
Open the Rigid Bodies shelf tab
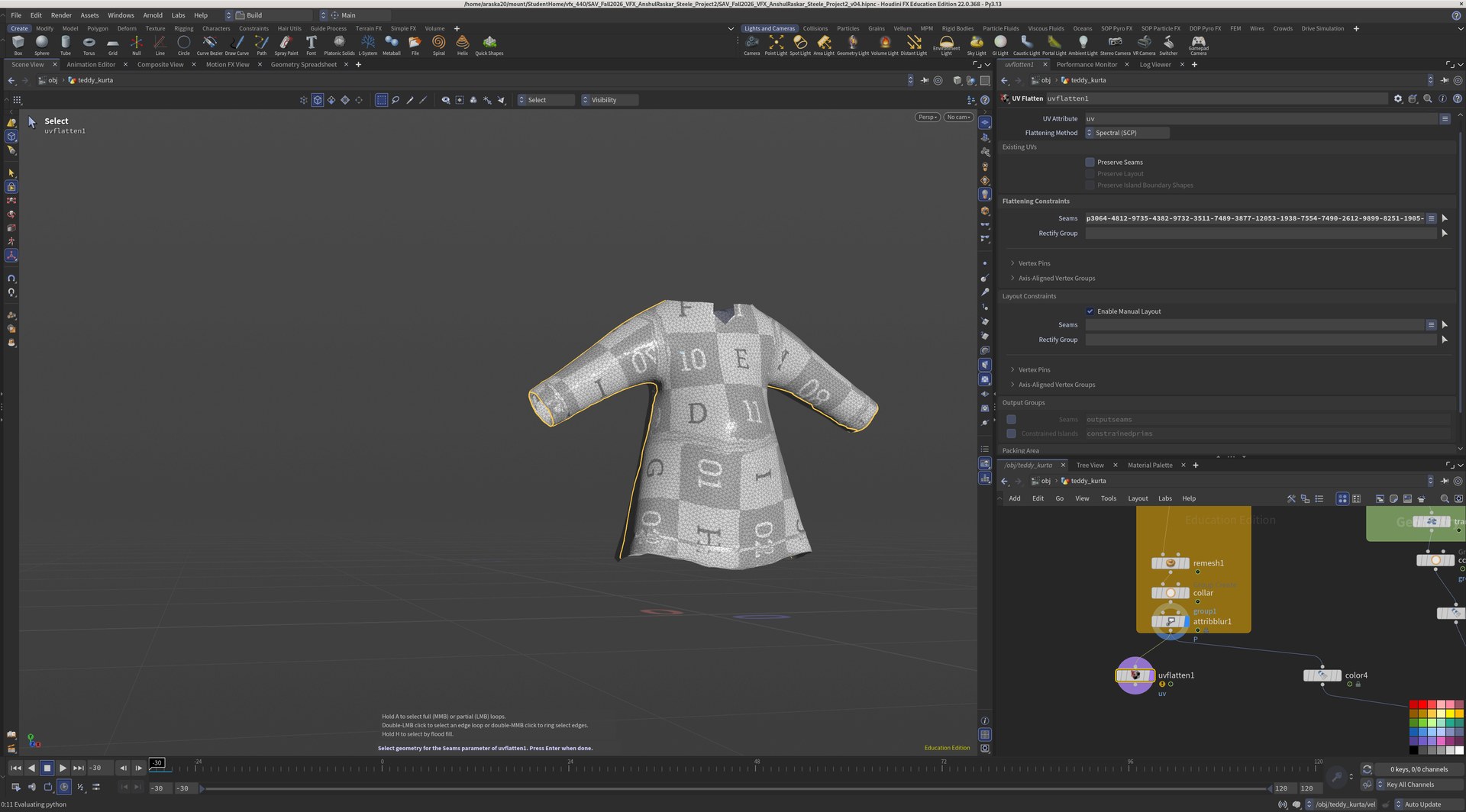[x=957, y=28]
